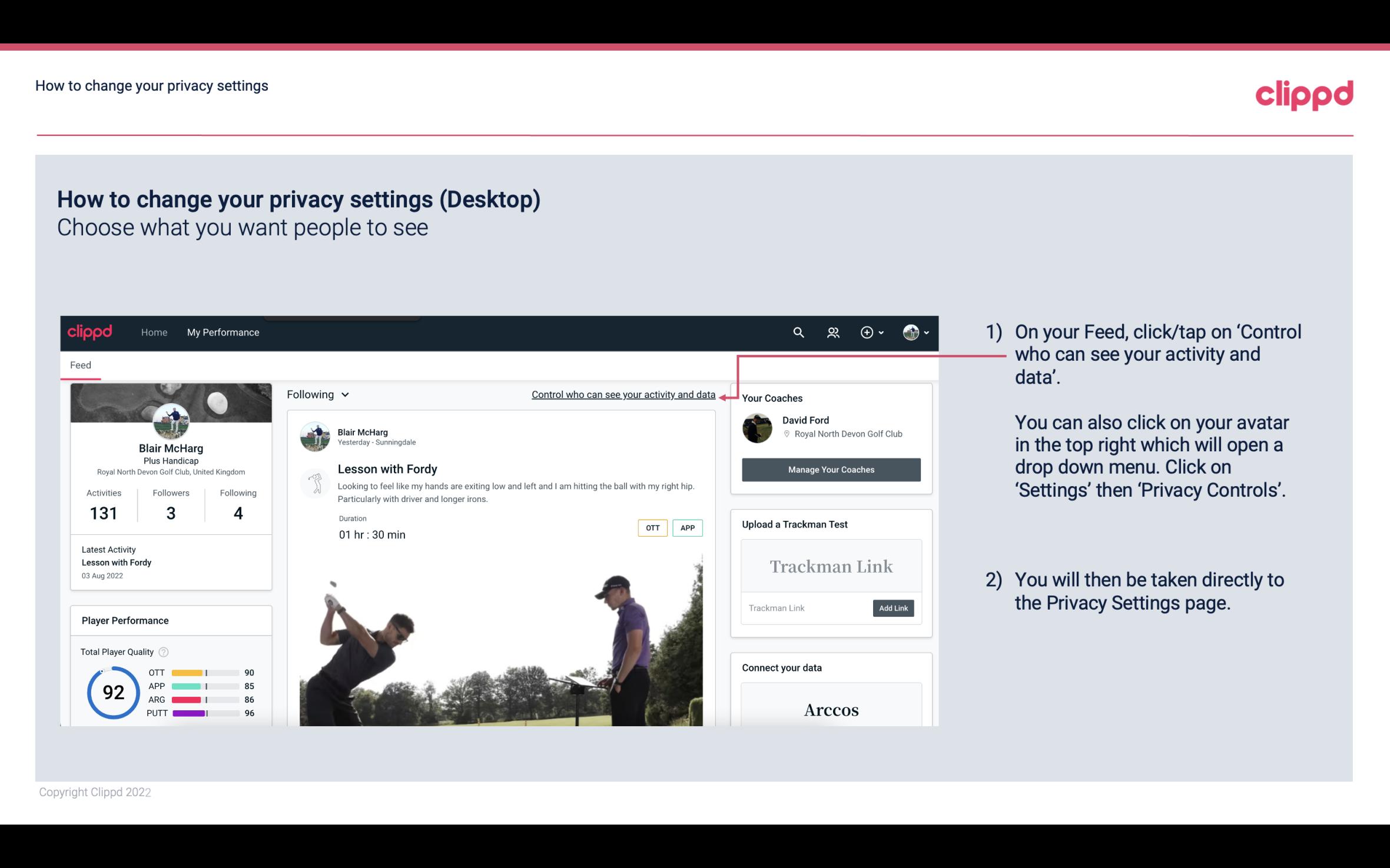Toggle visibility of Player Performance panel
1390x868 pixels.
click(125, 620)
